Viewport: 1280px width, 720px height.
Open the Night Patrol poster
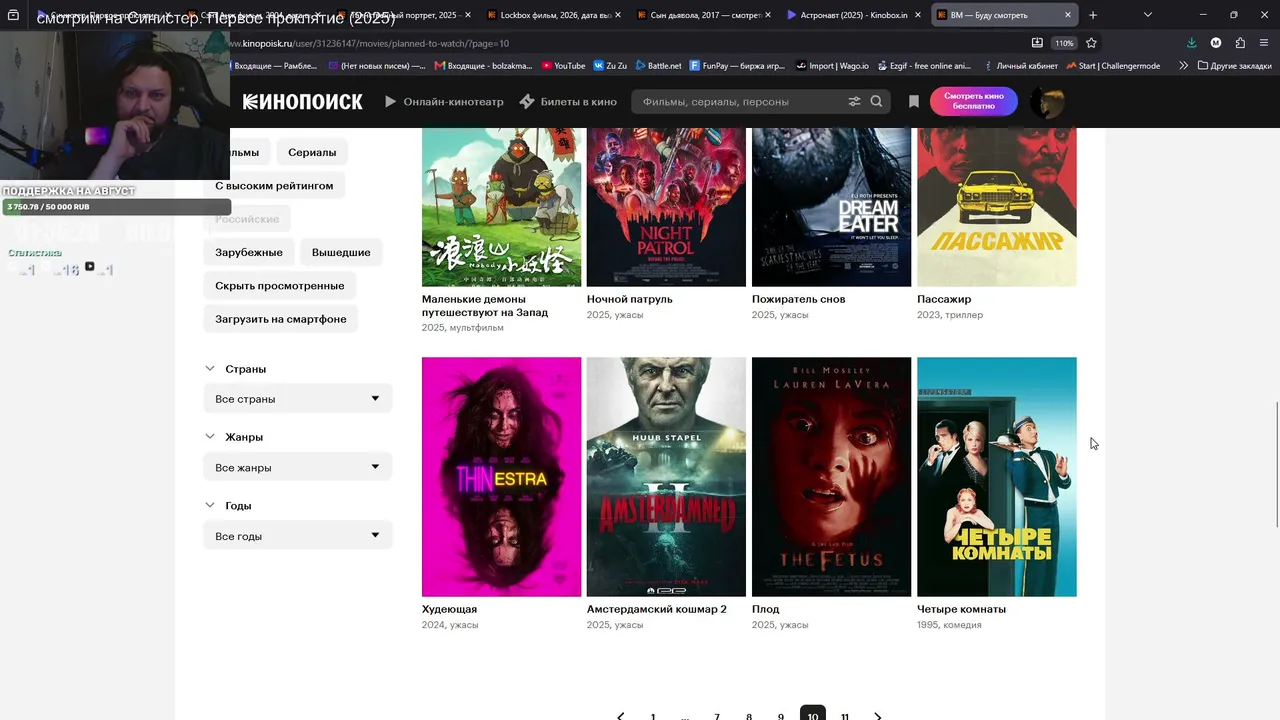coord(666,207)
